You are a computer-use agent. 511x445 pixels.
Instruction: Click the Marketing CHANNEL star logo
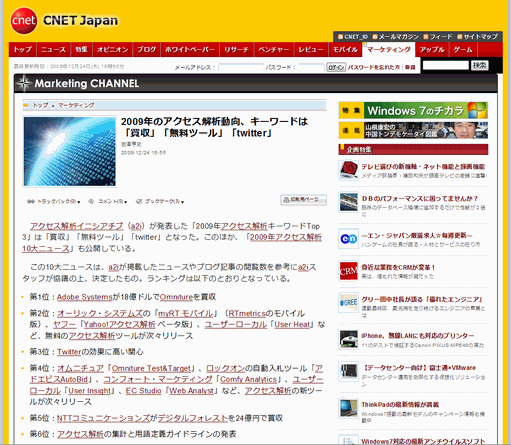(x=24, y=83)
